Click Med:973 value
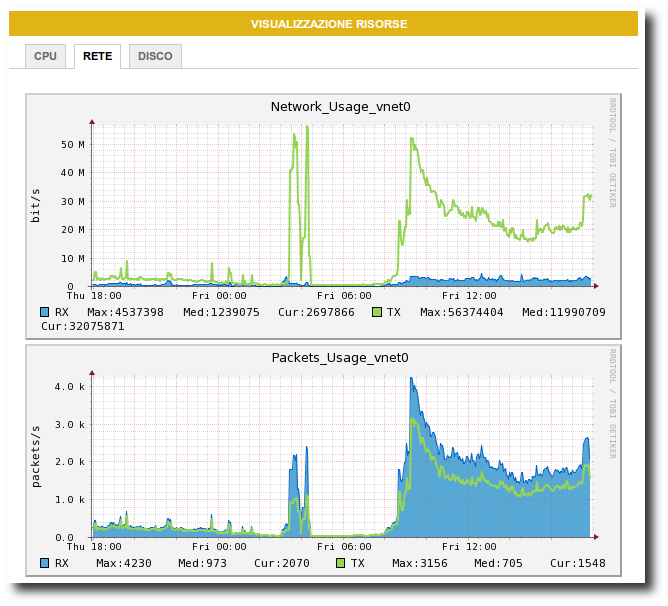The height and width of the screenshot is (606, 668). [202, 563]
